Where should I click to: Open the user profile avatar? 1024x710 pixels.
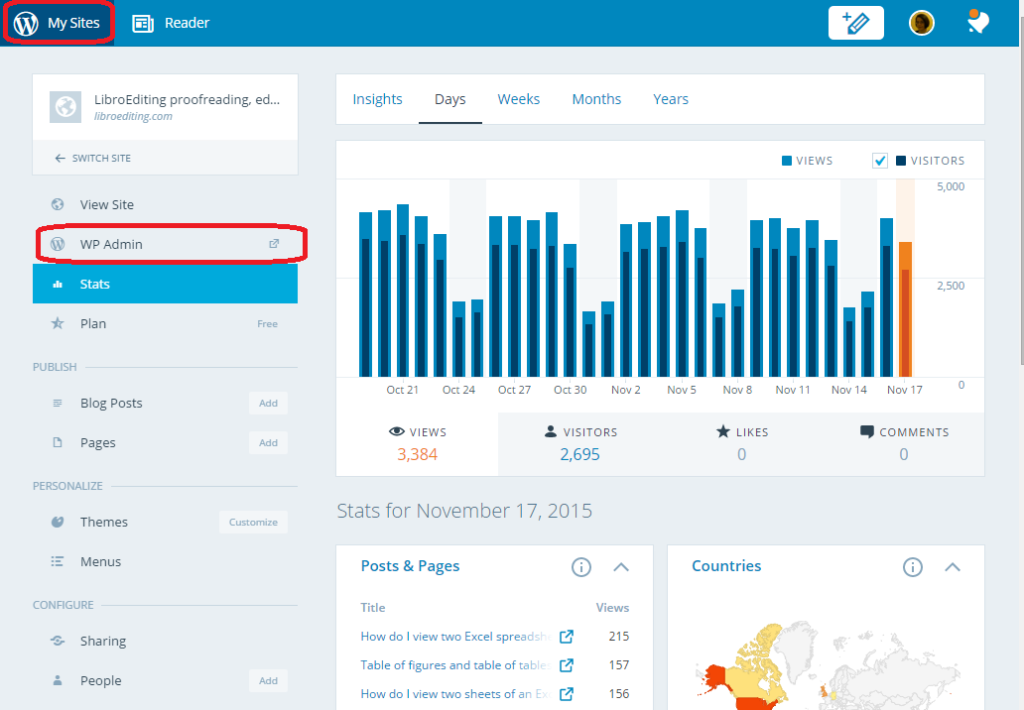[x=921, y=23]
